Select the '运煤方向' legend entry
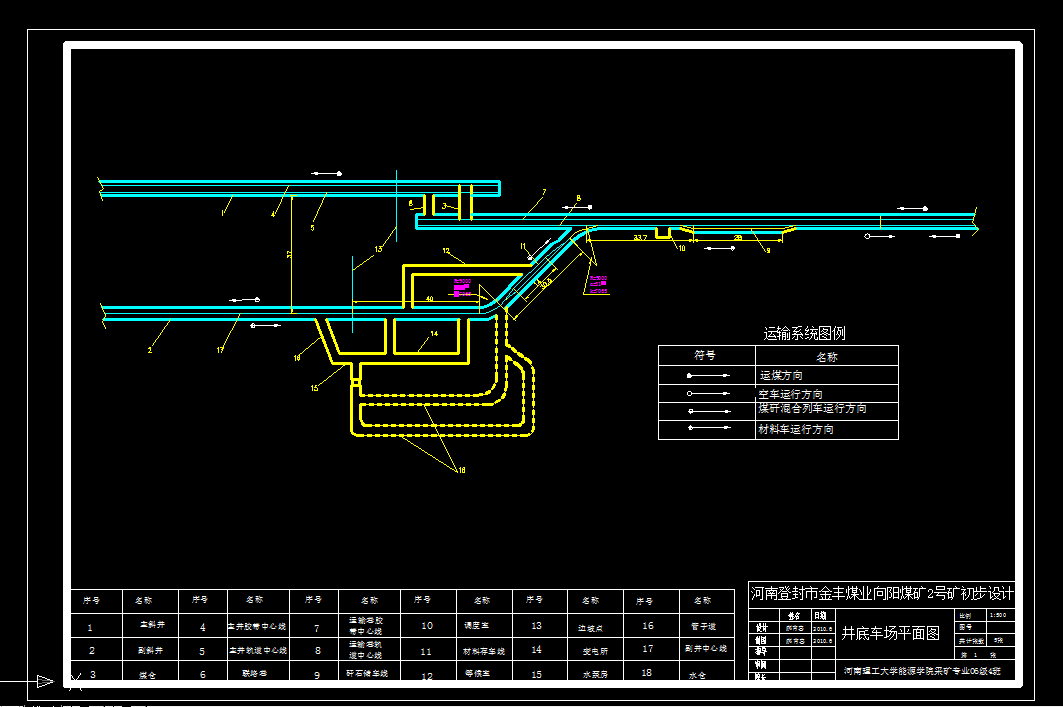This screenshot has height=707, width=1063. [781, 376]
